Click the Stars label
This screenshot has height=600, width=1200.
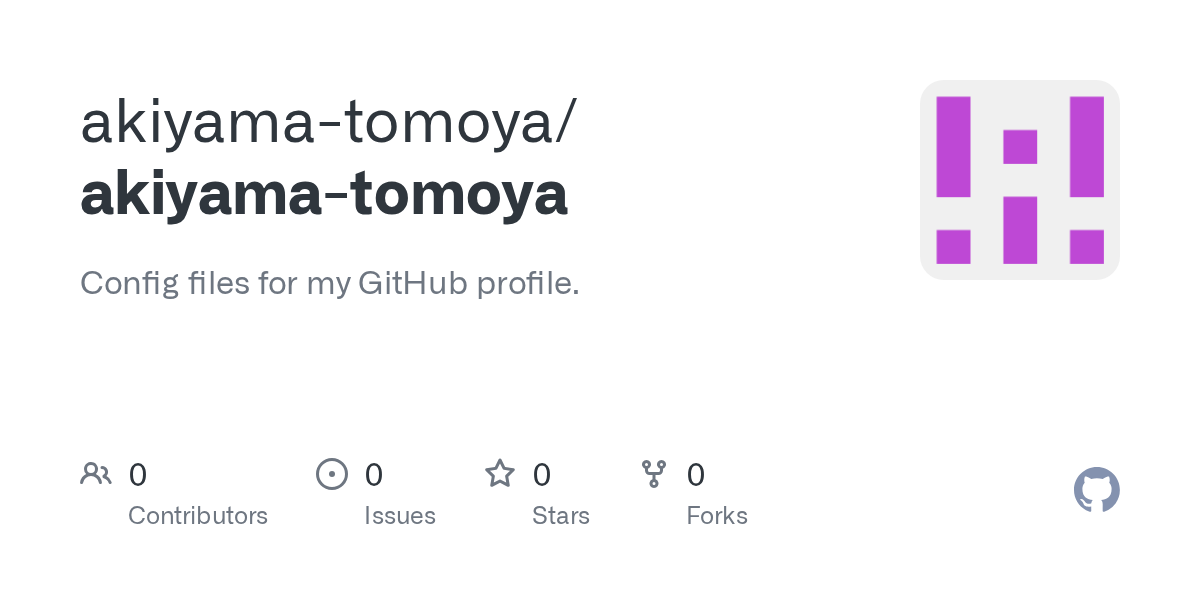[x=561, y=516]
